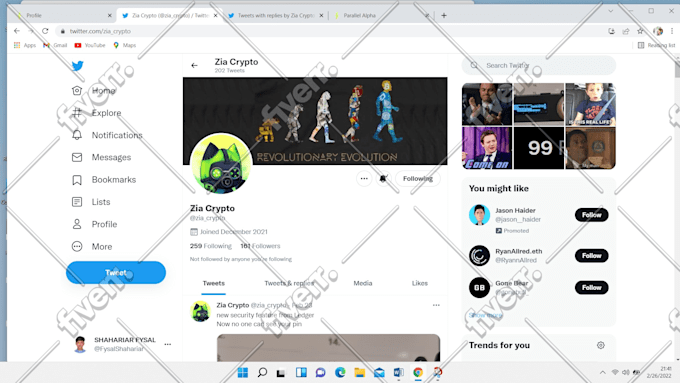This screenshot has width=680, height=383.
Task: Open Messages in the sidebar
Action: point(101,157)
